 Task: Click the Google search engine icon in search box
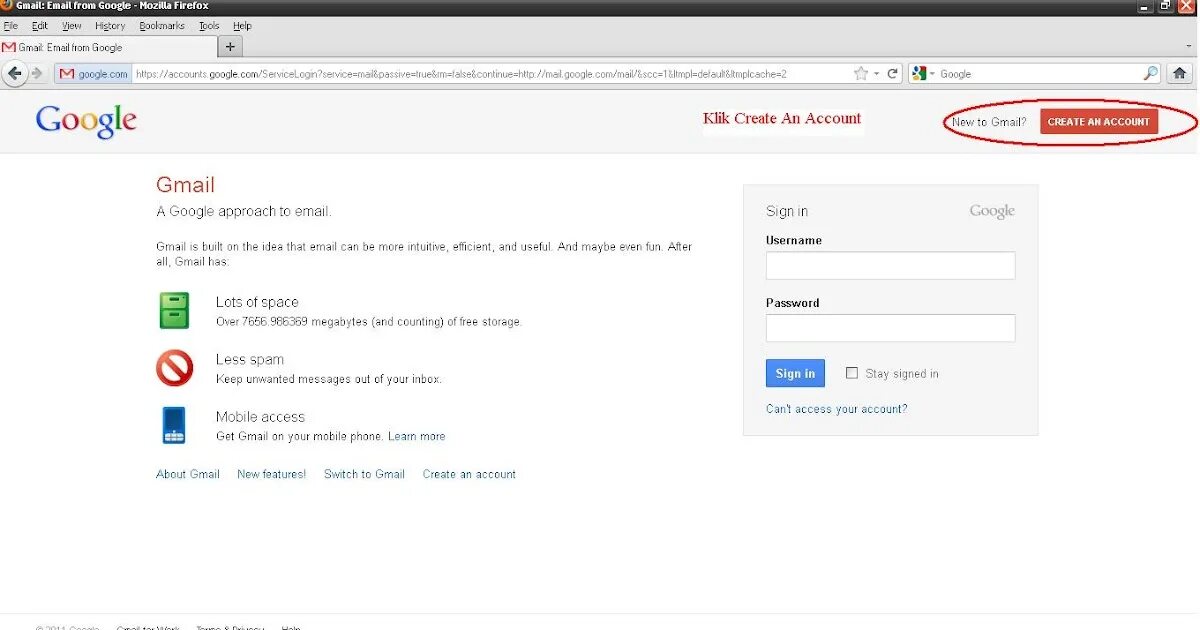pos(919,74)
